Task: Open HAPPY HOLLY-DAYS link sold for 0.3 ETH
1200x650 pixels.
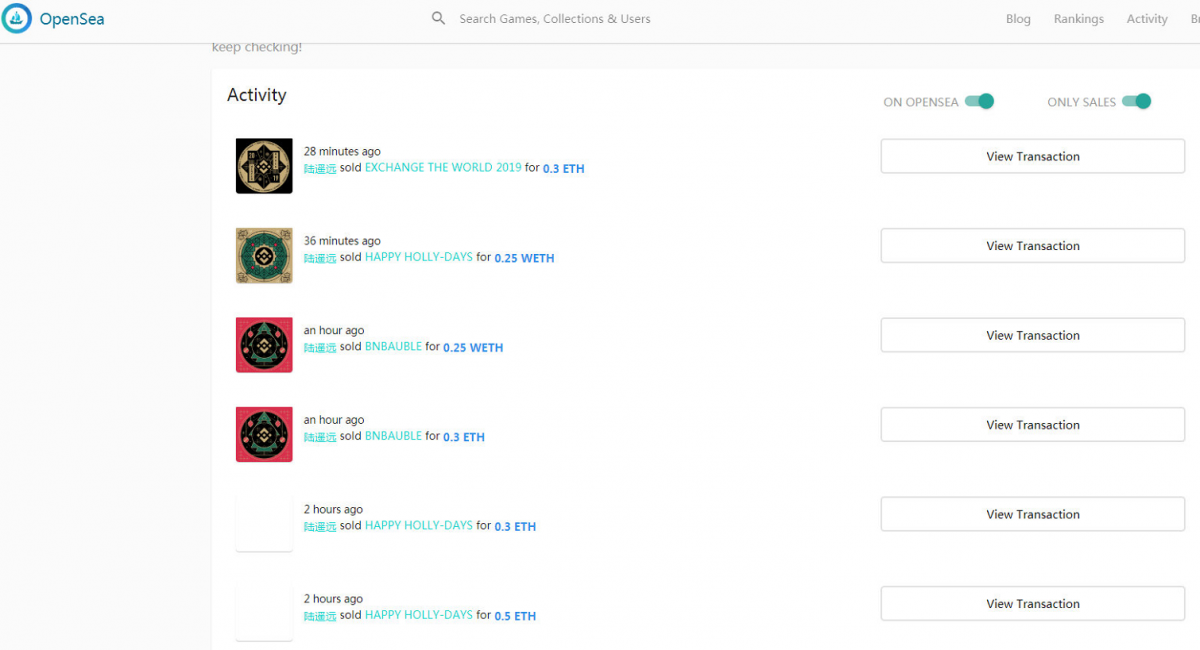Action: pyautogui.click(x=419, y=526)
